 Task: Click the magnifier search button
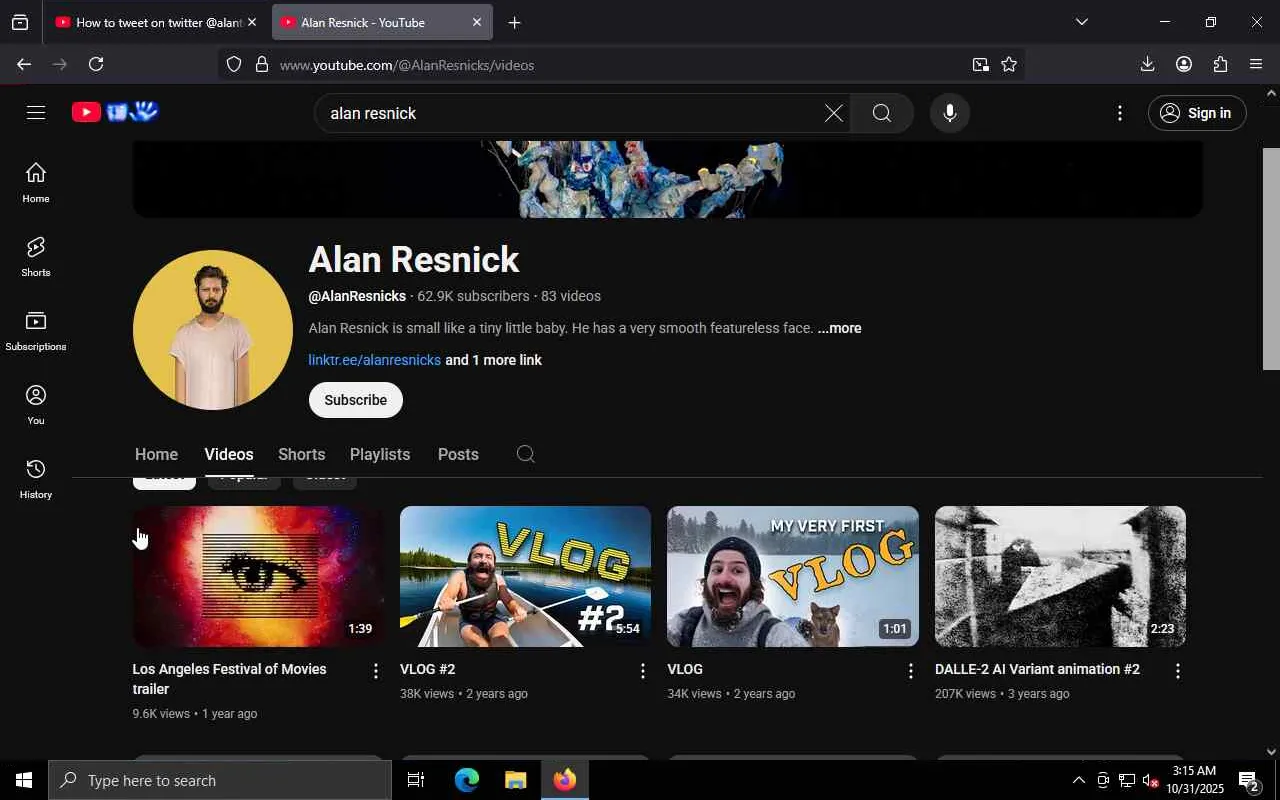point(881,113)
